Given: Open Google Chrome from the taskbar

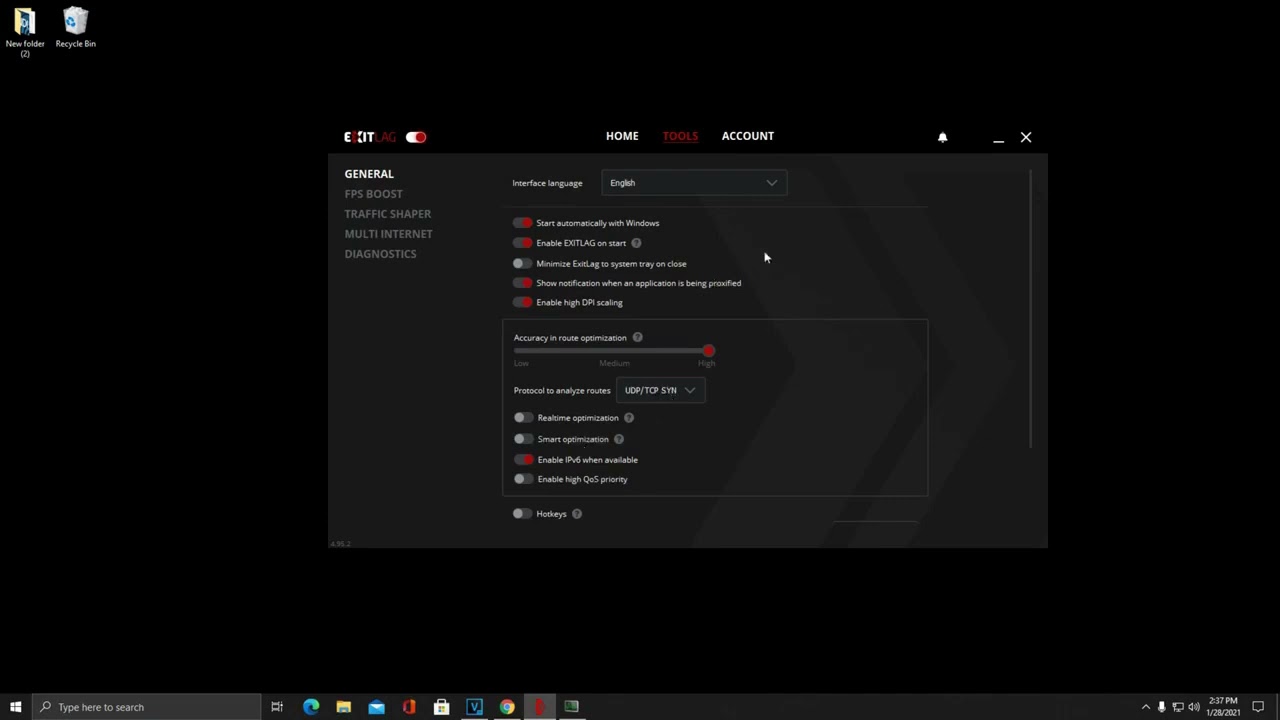Looking at the screenshot, I should click(507, 707).
